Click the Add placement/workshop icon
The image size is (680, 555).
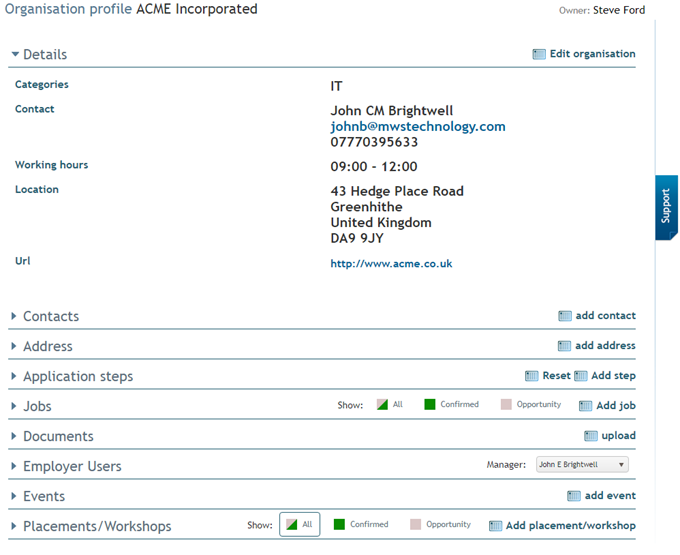tap(495, 526)
